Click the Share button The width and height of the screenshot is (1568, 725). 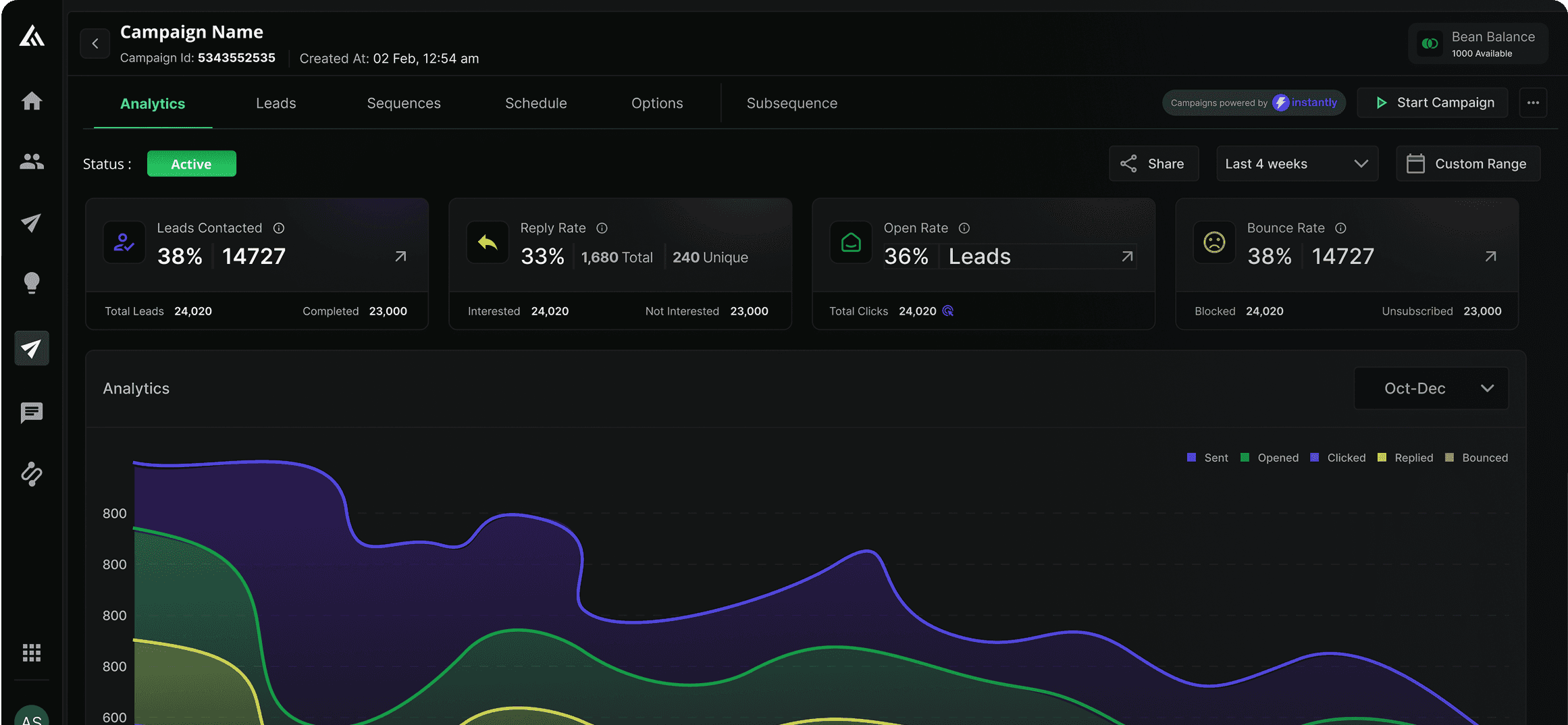tap(1154, 164)
